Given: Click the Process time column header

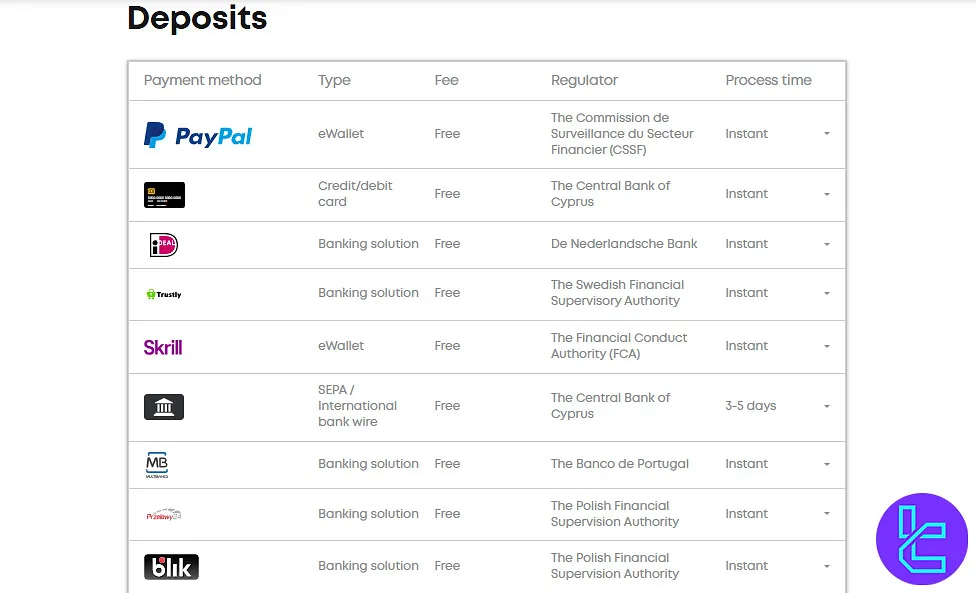Looking at the screenshot, I should point(768,80).
